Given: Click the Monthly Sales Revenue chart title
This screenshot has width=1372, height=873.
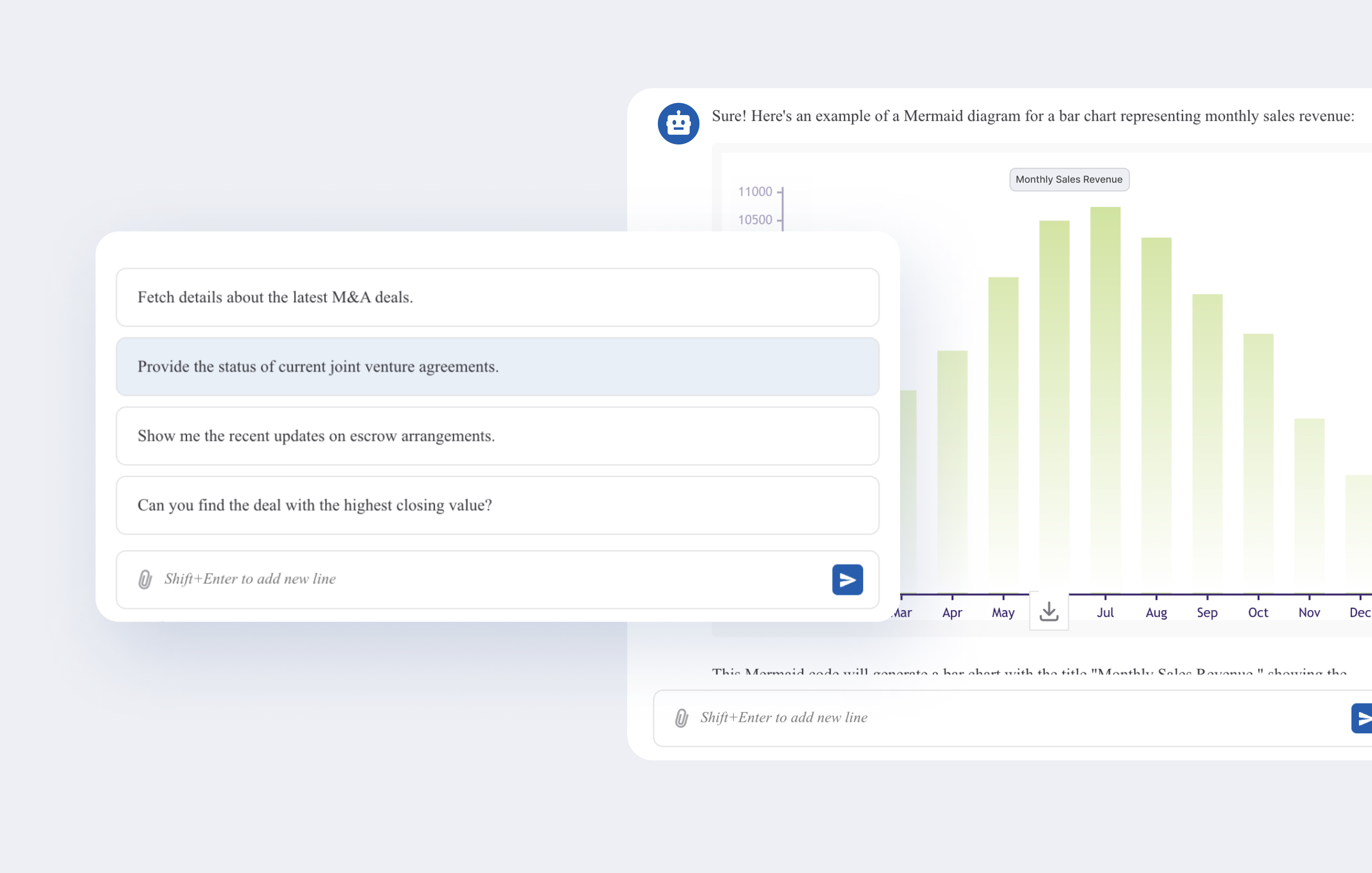Looking at the screenshot, I should pyautogui.click(x=1069, y=180).
